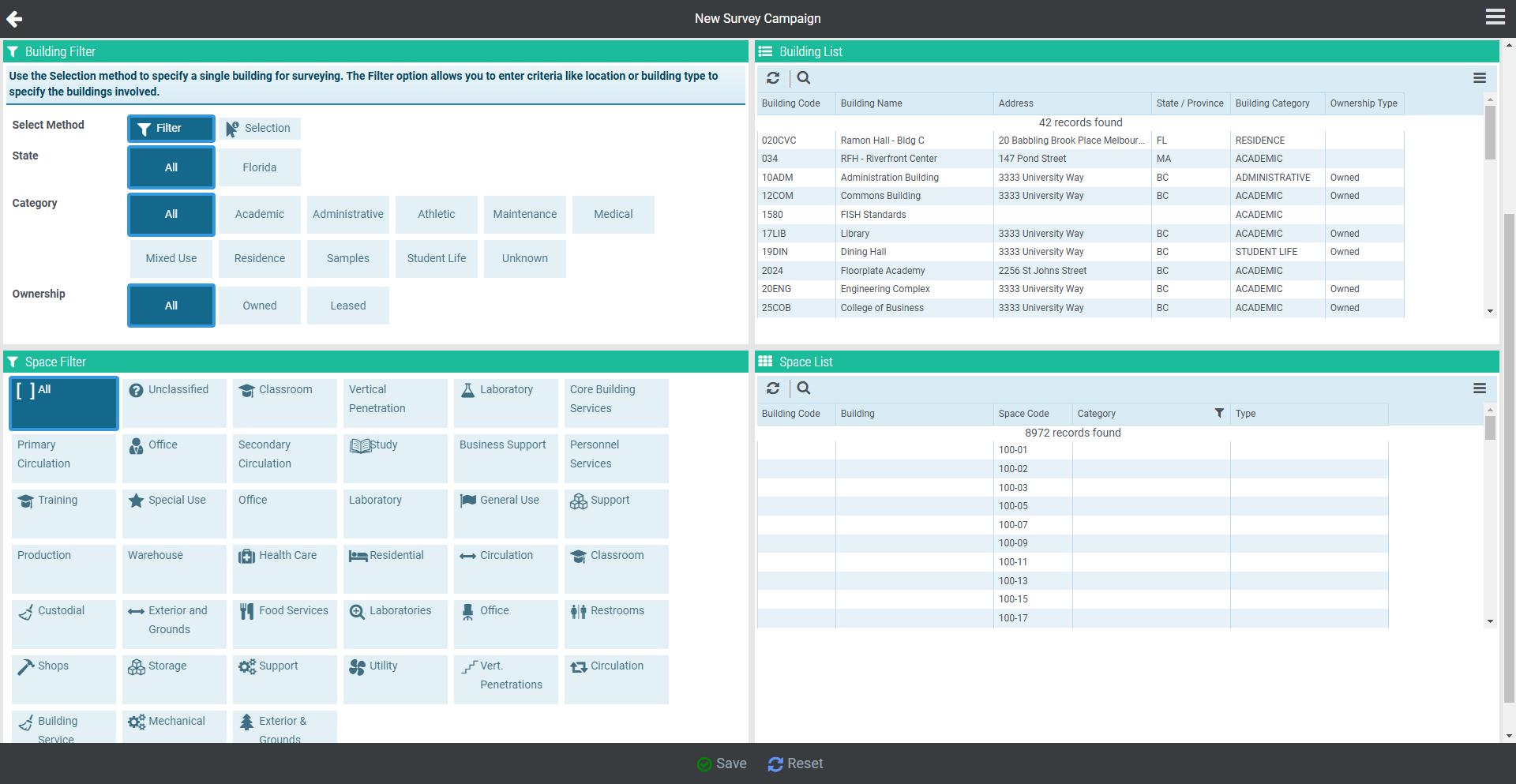1516x784 pixels.
Task: Select the Warehouse space tile
Action: point(174,568)
